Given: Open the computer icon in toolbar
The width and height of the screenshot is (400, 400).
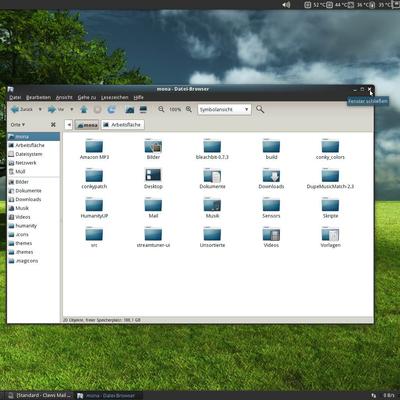Looking at the screenshot, I should point(143,109).
